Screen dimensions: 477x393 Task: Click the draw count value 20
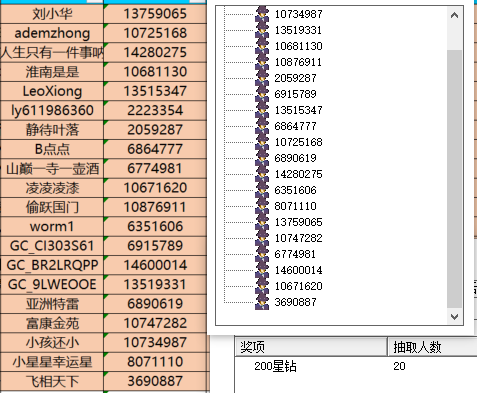tap(399, 366)
